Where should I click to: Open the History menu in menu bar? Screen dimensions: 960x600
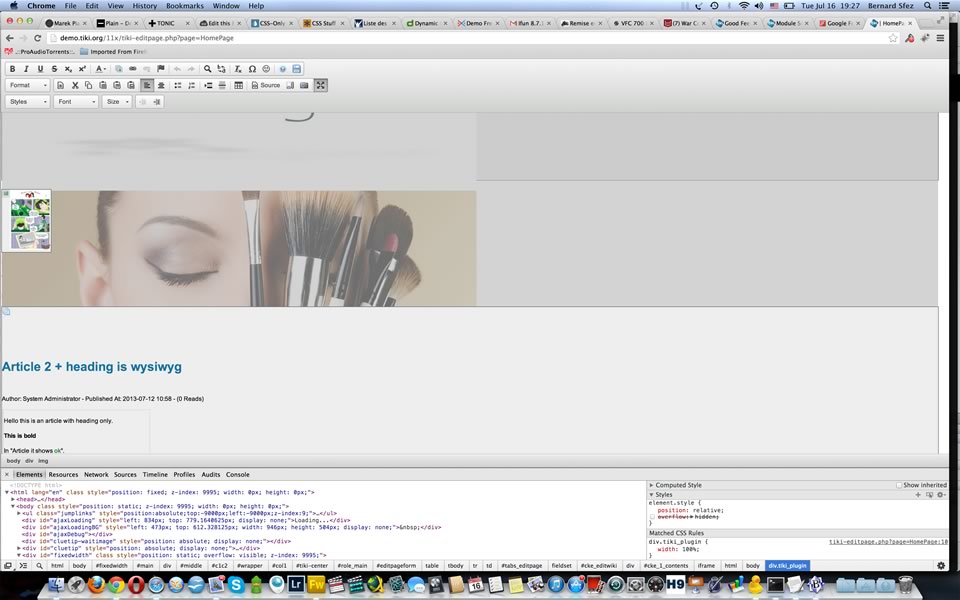(x=144, y=6)
